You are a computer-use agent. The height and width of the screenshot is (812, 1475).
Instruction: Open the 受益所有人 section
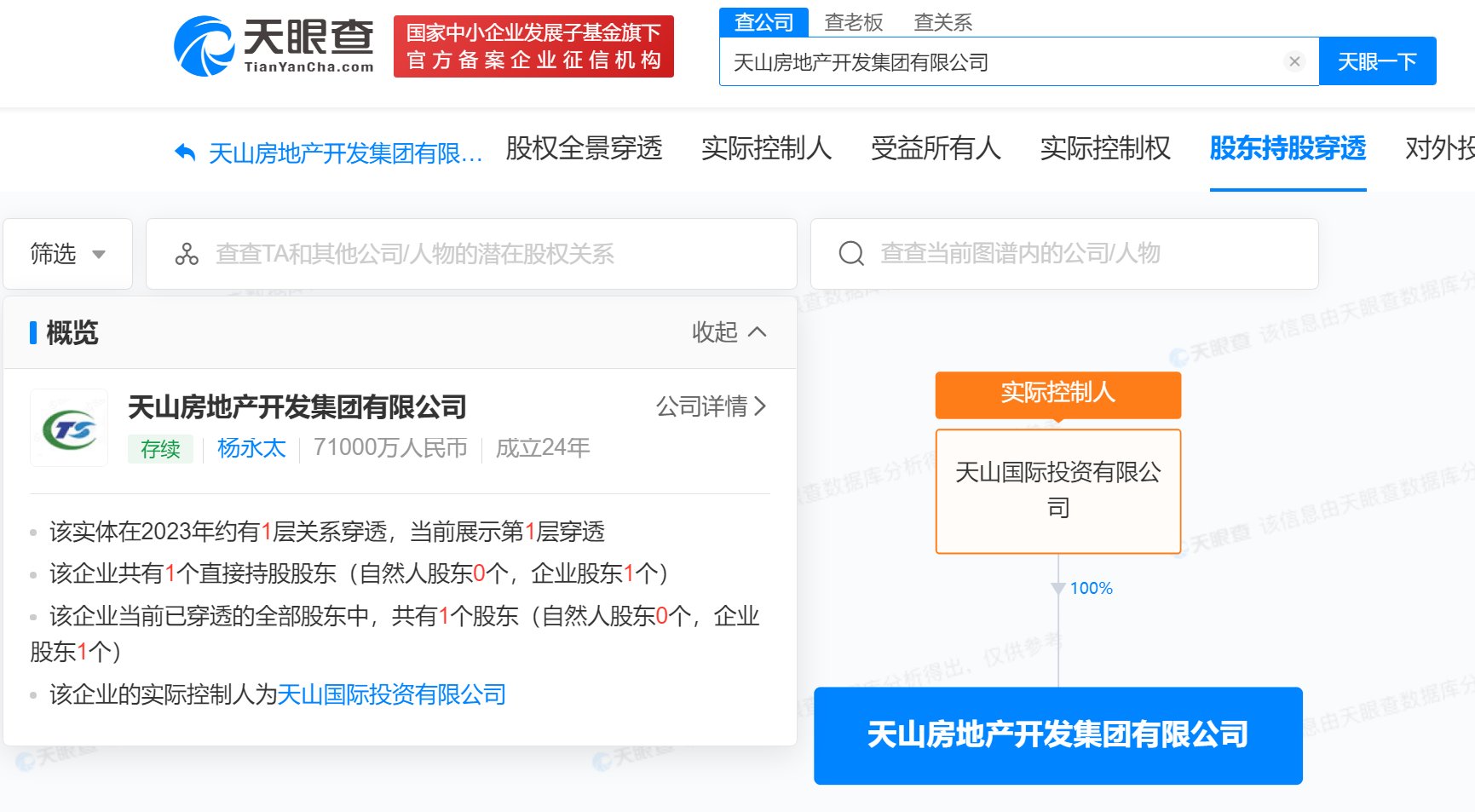pos(935,149)
